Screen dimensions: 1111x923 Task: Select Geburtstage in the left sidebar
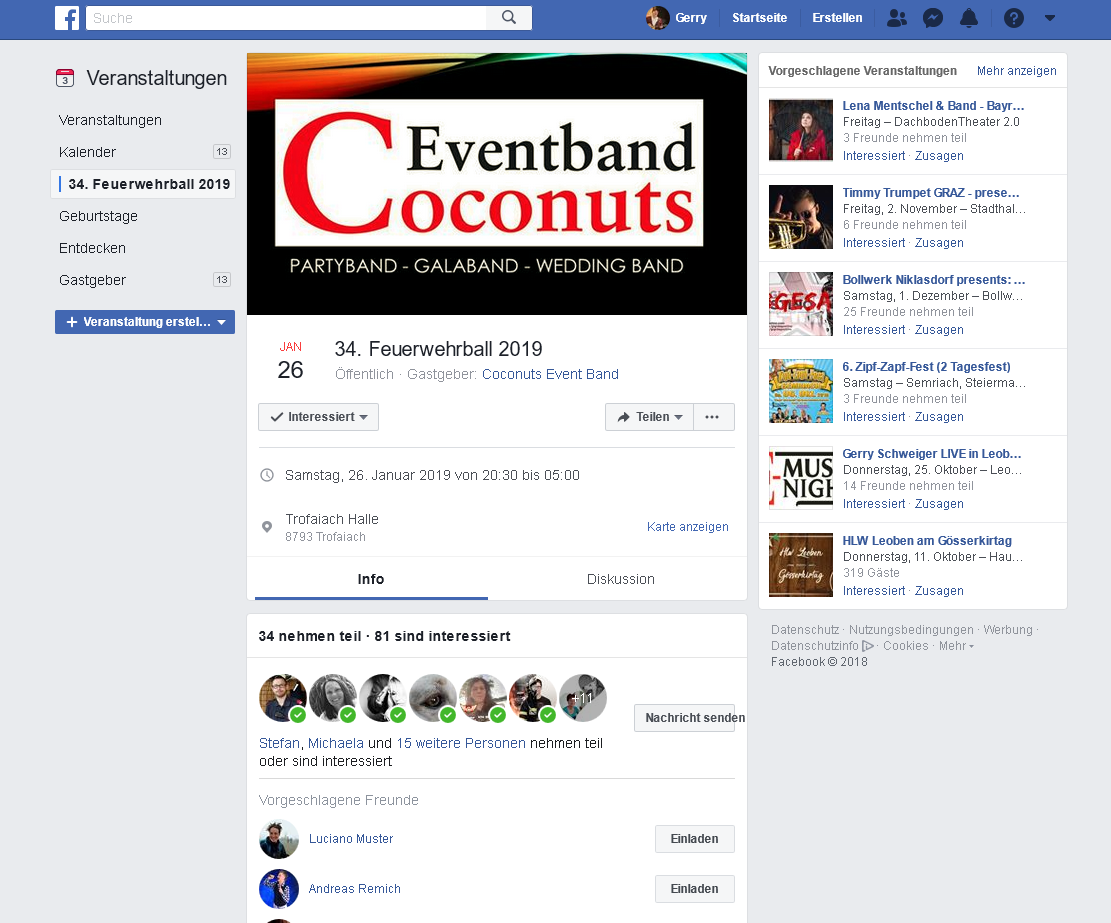98,216
